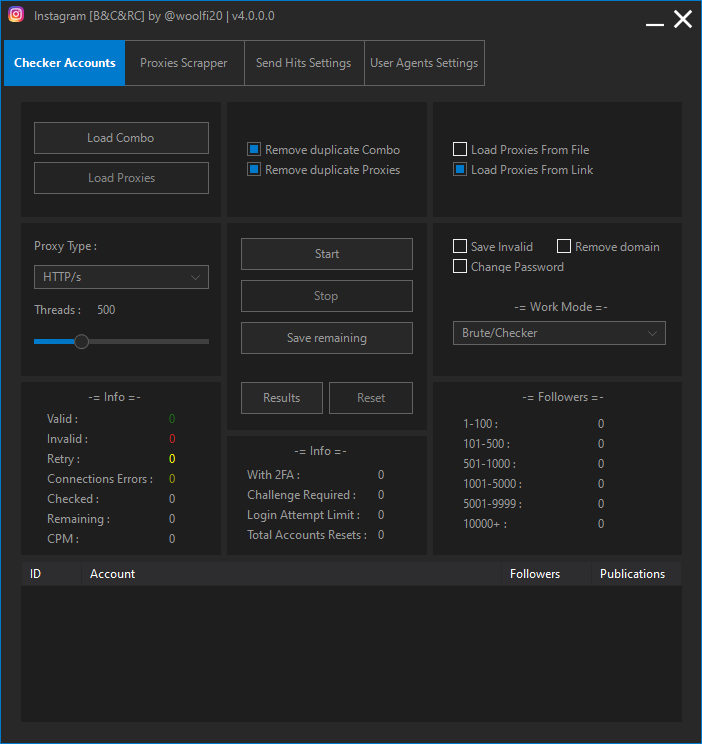Click the "-= Followers =-" heading
Screen dimensions: 702x744
coord(562,397)
